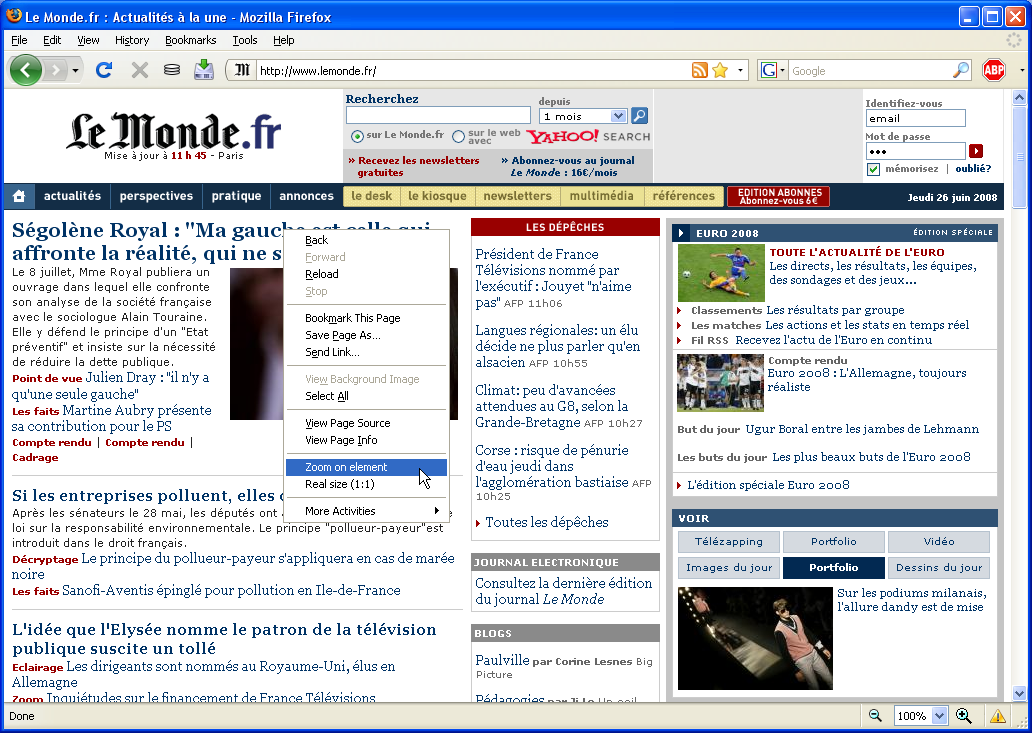The image size is (1032, 733).
Task: Click the Forward arrow button in toolbar
Action: [56, 70]
